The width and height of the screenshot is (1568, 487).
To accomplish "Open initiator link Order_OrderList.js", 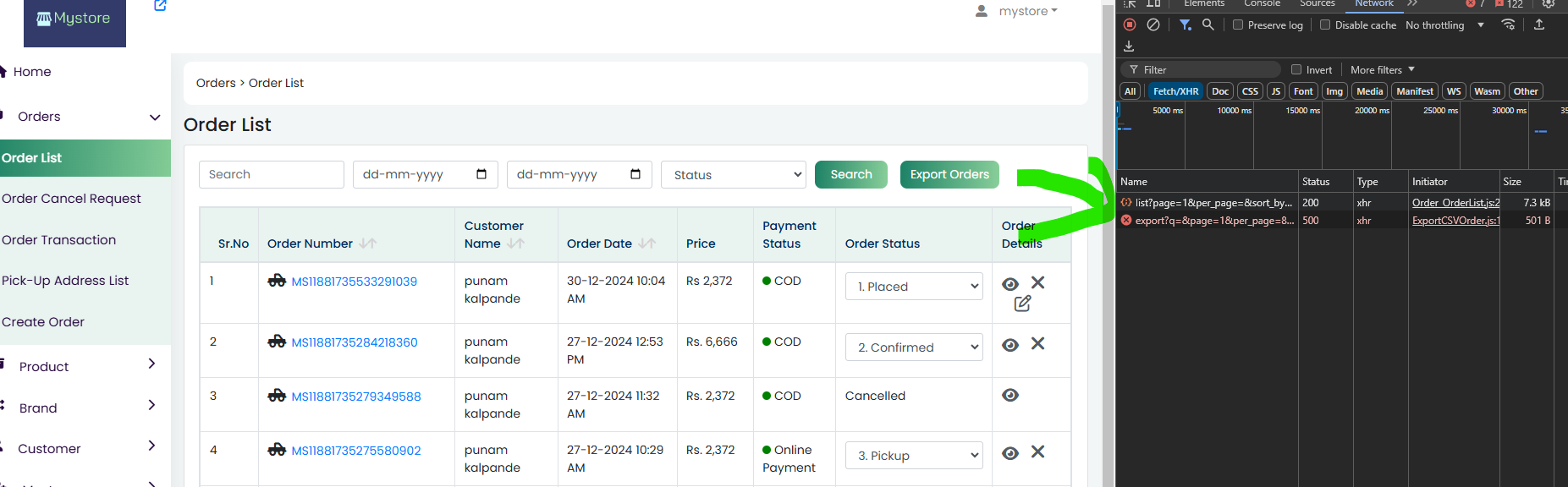I will (1455, 203).
